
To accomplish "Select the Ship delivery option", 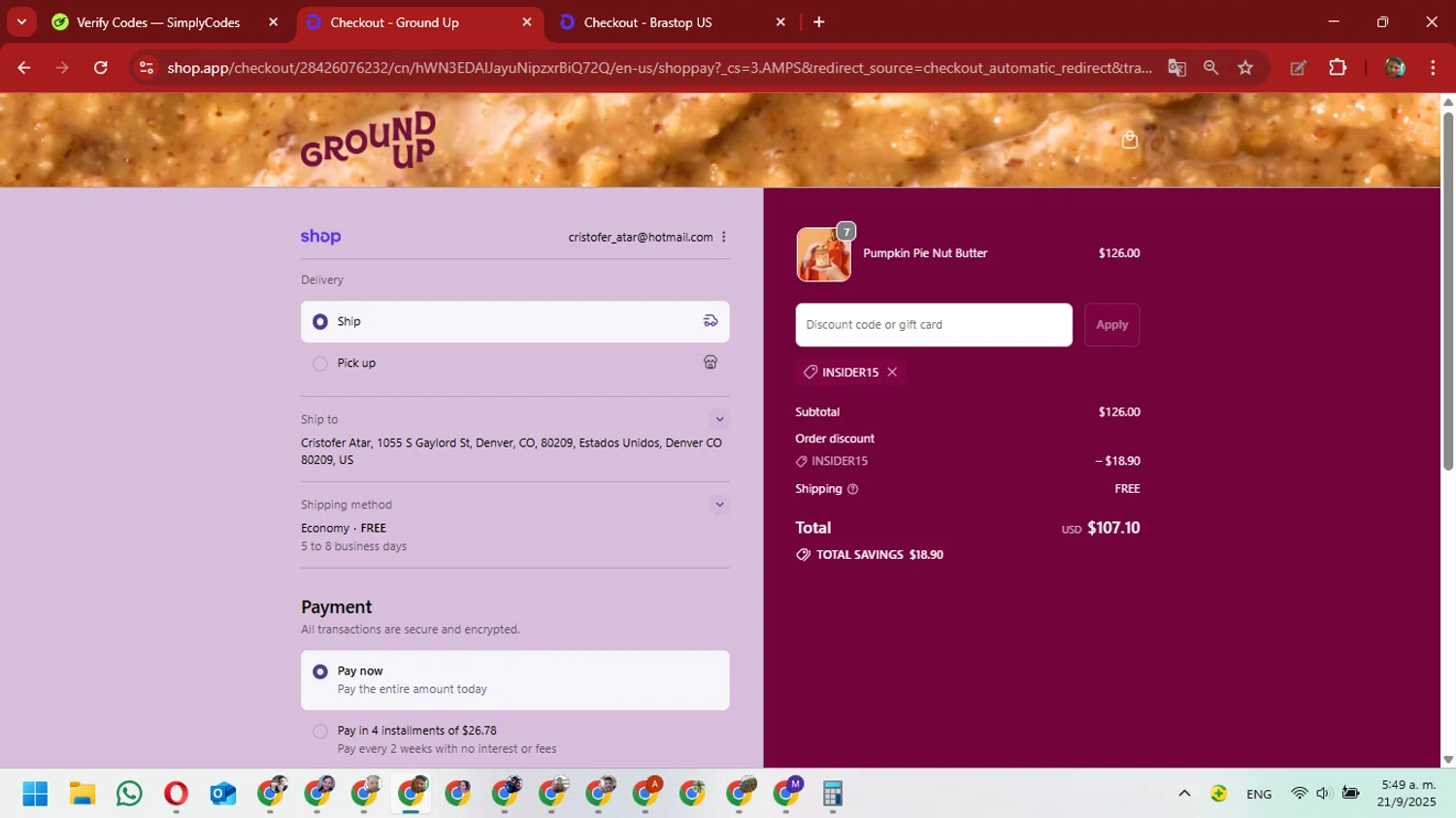I will pyautogui.click(x=514, y=321).
